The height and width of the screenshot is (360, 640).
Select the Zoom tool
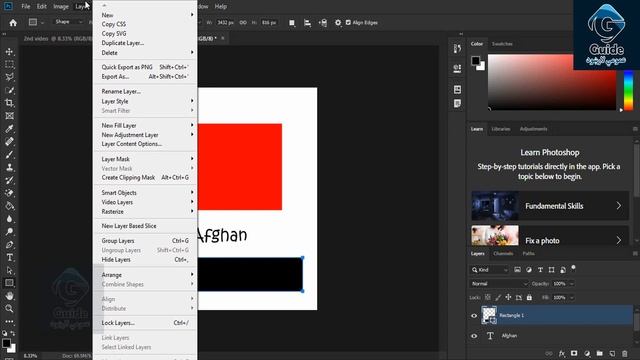pos(9,309)
